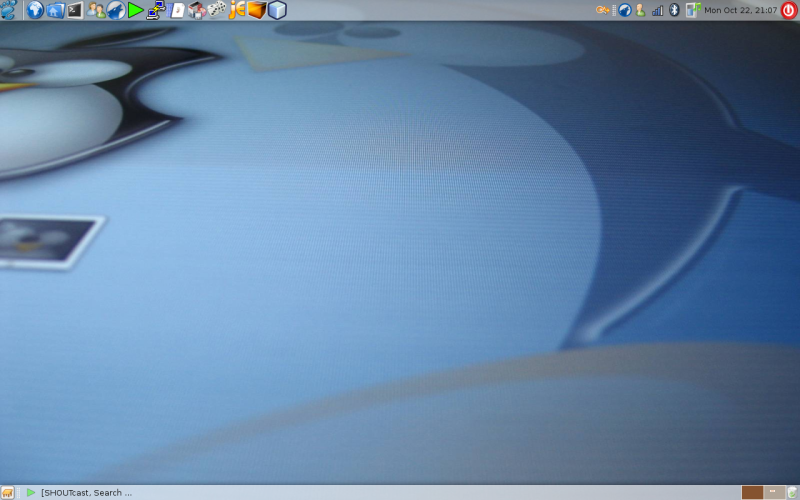Open the light blue cube launcher
This screenshot has width=800, height=500.
[277, 10]
